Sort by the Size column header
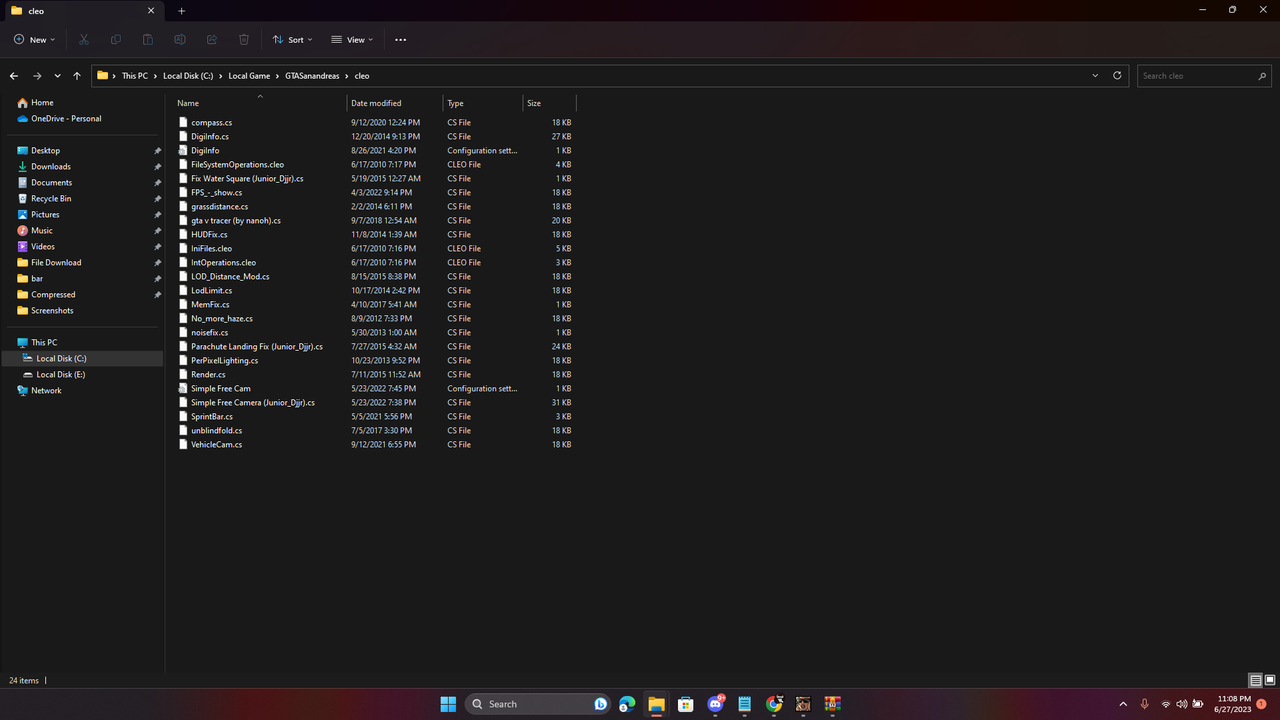The height and width of the screenshot is (720, 1280). click(534, 103)
